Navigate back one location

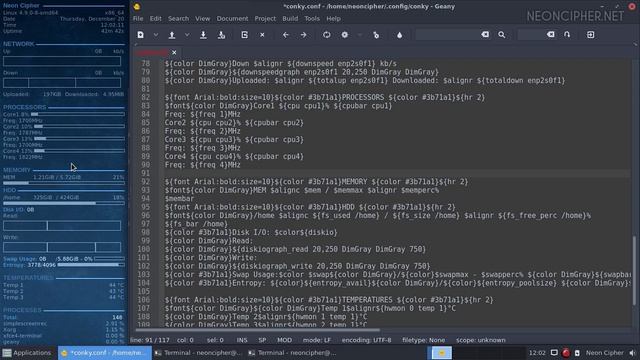[286, 35]
